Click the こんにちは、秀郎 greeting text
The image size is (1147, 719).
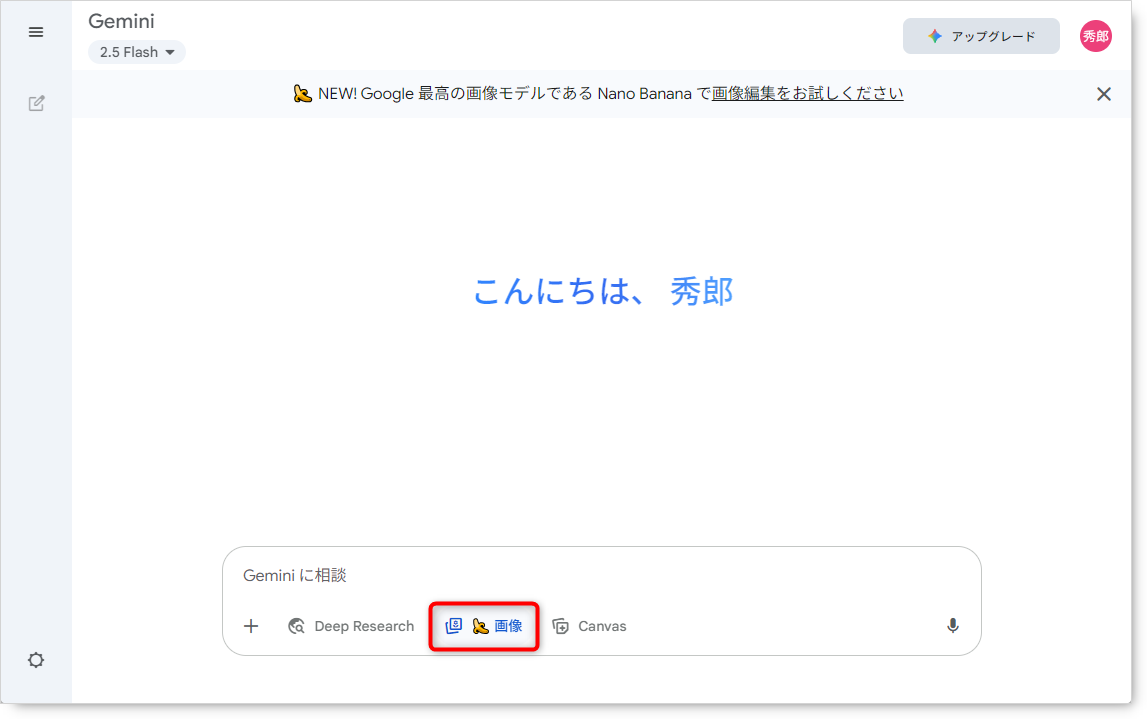(x=603, y=291)
